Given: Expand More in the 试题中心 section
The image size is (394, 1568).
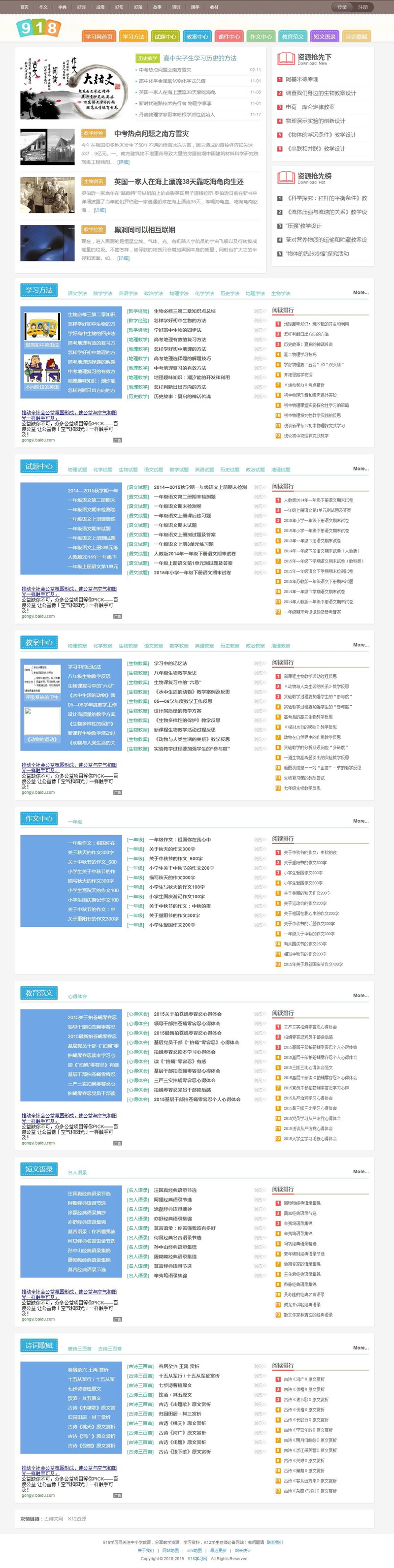Looking at the screenshot, I should coord(361,469).
